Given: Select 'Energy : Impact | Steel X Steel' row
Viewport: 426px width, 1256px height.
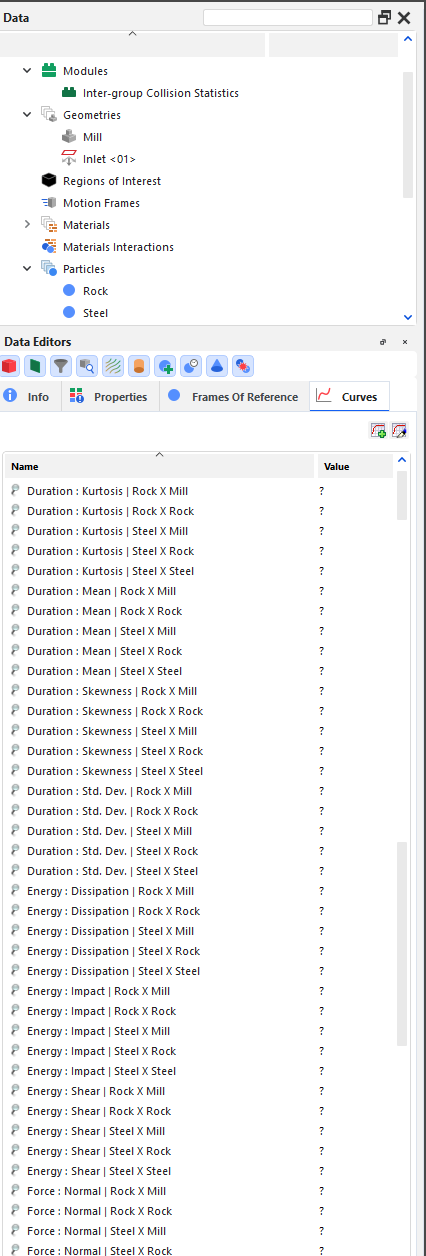Looking at the screenshot, I should click(x=200, y=1071).
